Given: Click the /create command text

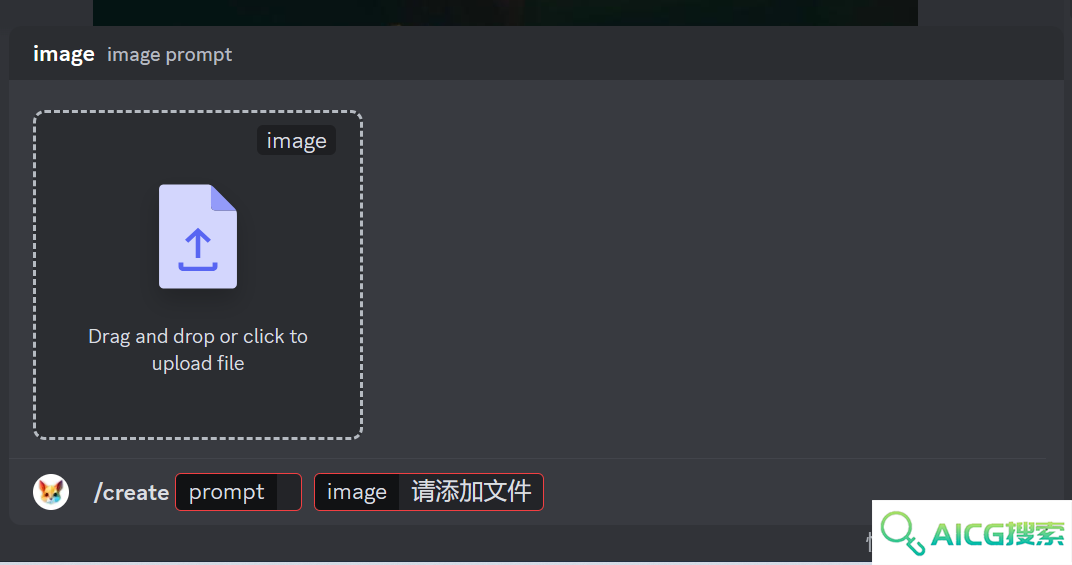Looking at the screenshot, I should coord(131,492).
